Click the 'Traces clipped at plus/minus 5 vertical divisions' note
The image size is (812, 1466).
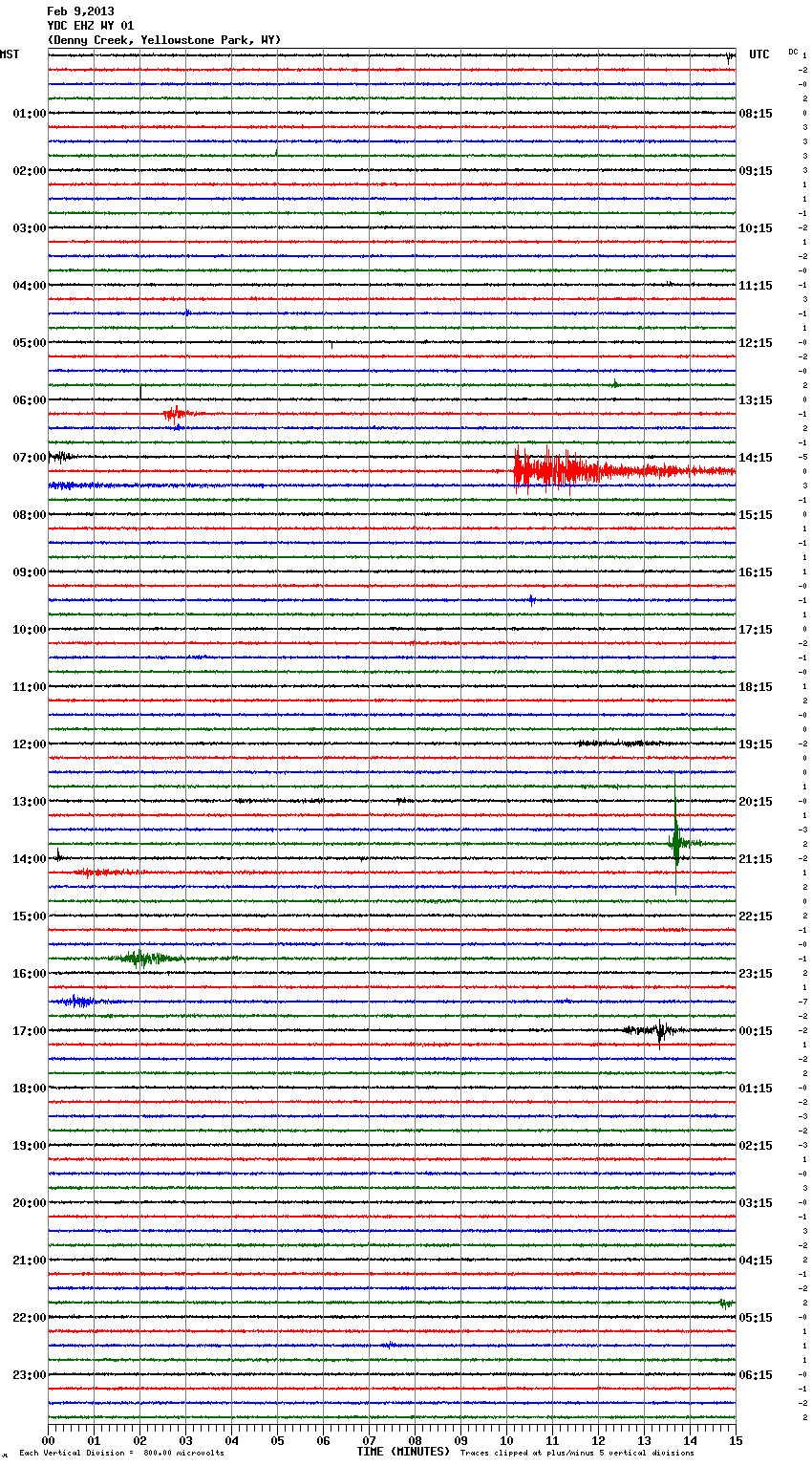577,1453
